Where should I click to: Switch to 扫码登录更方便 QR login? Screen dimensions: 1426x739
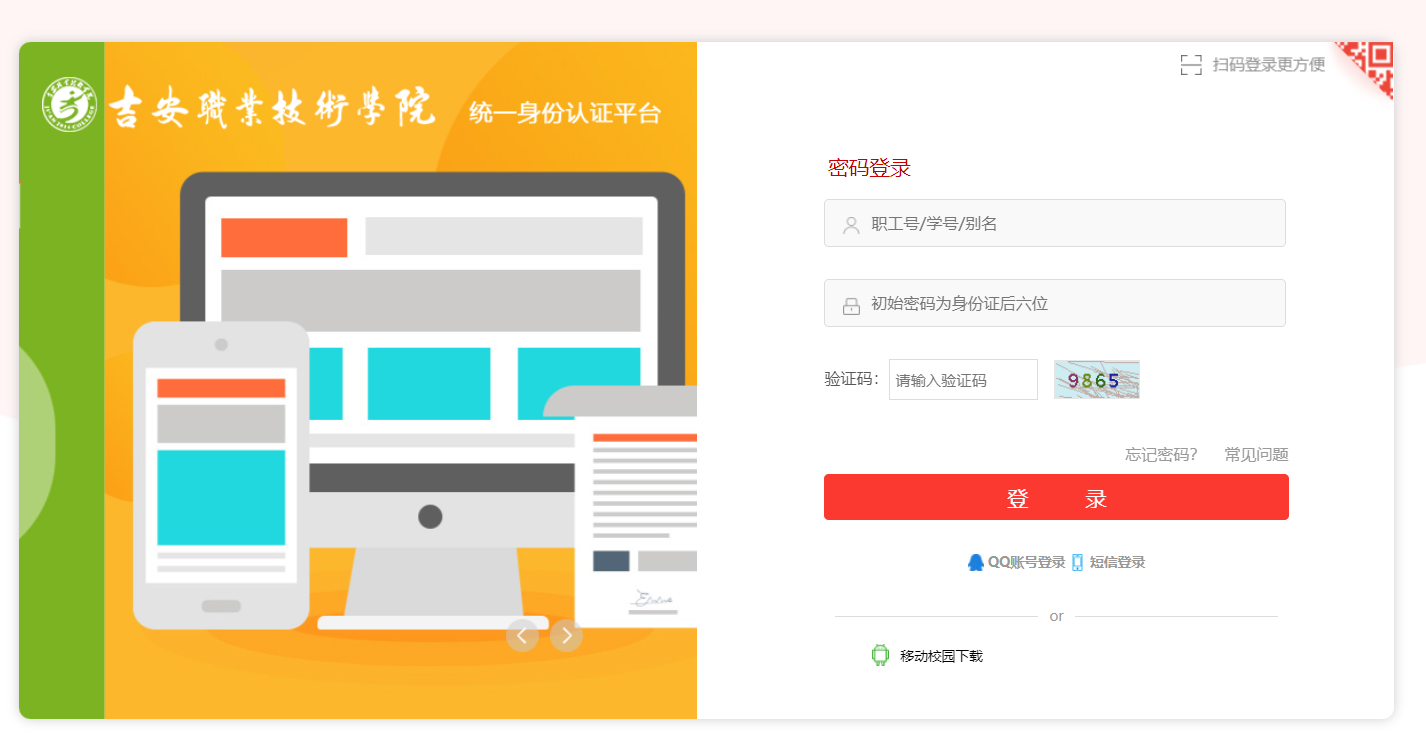[x=1268, y=65]
